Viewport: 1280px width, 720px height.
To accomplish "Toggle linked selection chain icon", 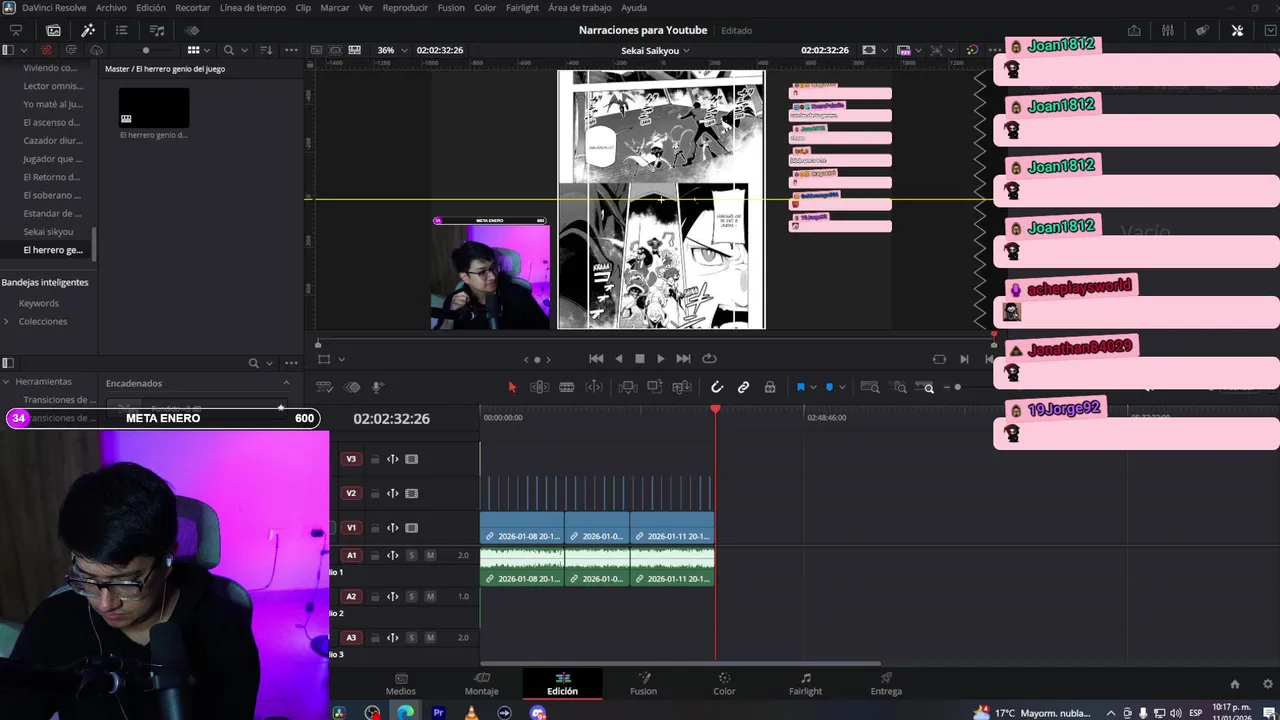I will [x=743, y=387].
